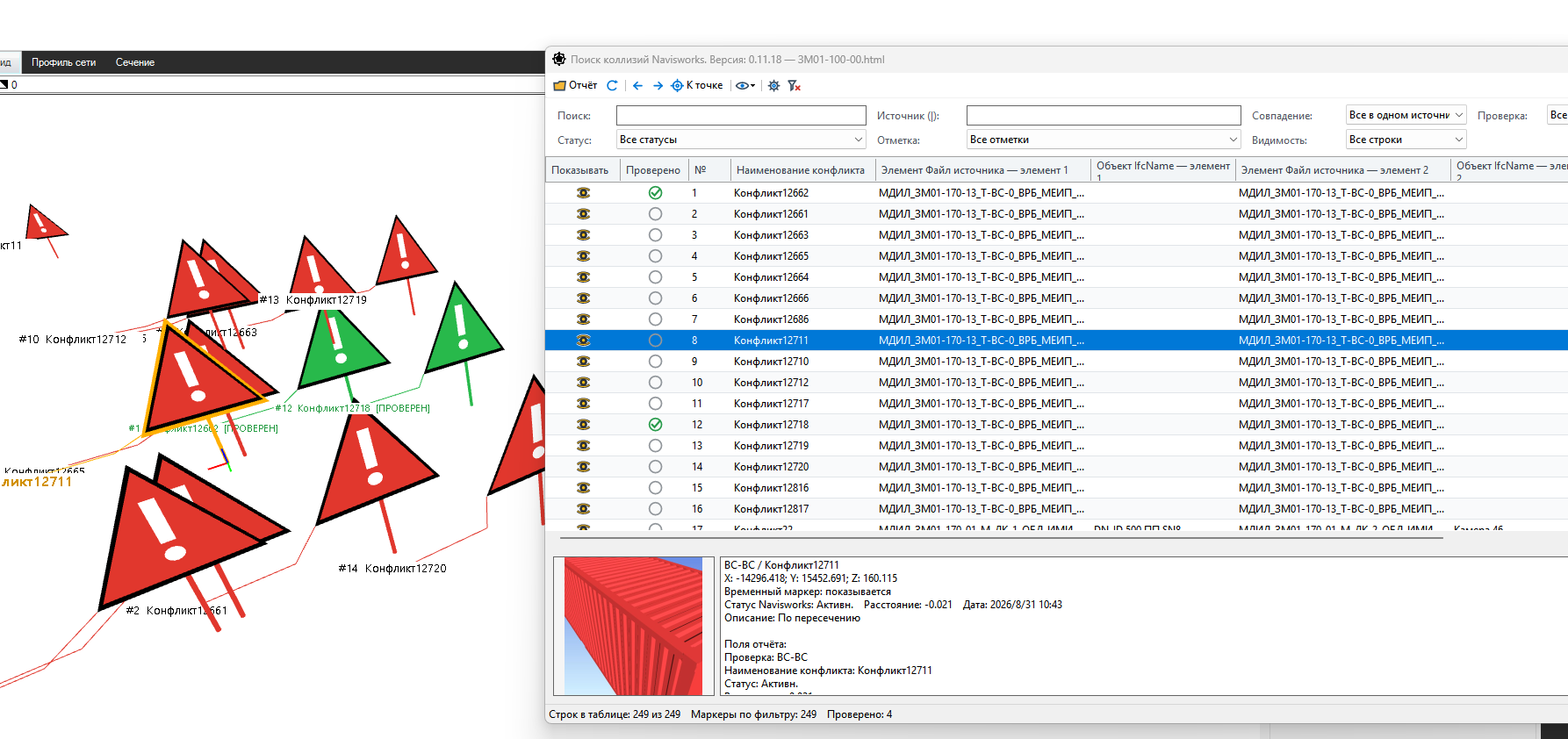This screenshot has width=1568, height=739.
Task: Expand the Отметка dropdown 'Все отметки'
Action: (1104, 140)
